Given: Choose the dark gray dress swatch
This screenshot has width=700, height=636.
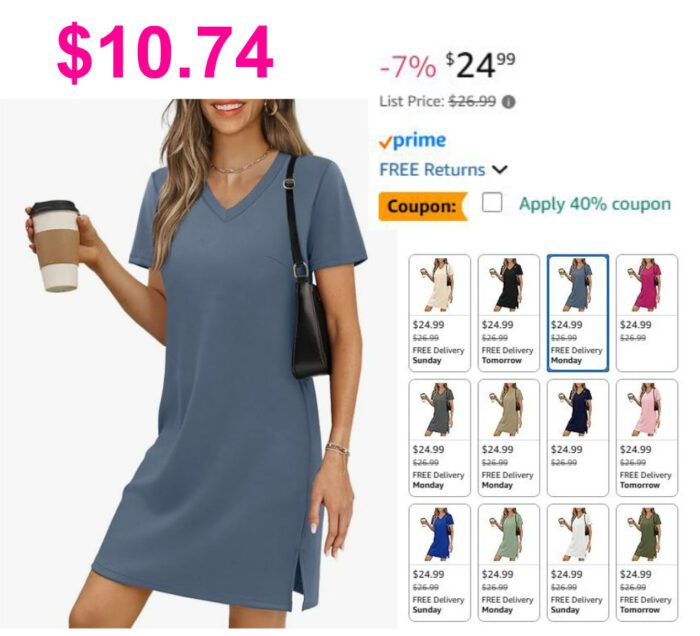Looking at the screenshot, I should pyautogui.click(x=440, y=438).
